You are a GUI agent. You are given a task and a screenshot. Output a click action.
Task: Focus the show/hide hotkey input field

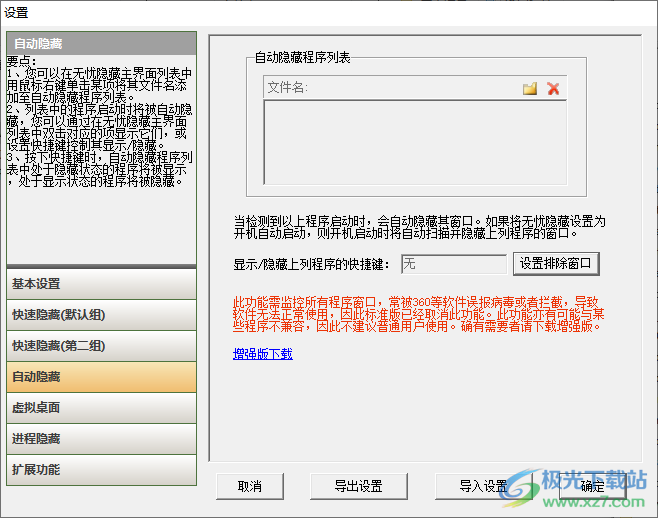(x=453, y=264)
